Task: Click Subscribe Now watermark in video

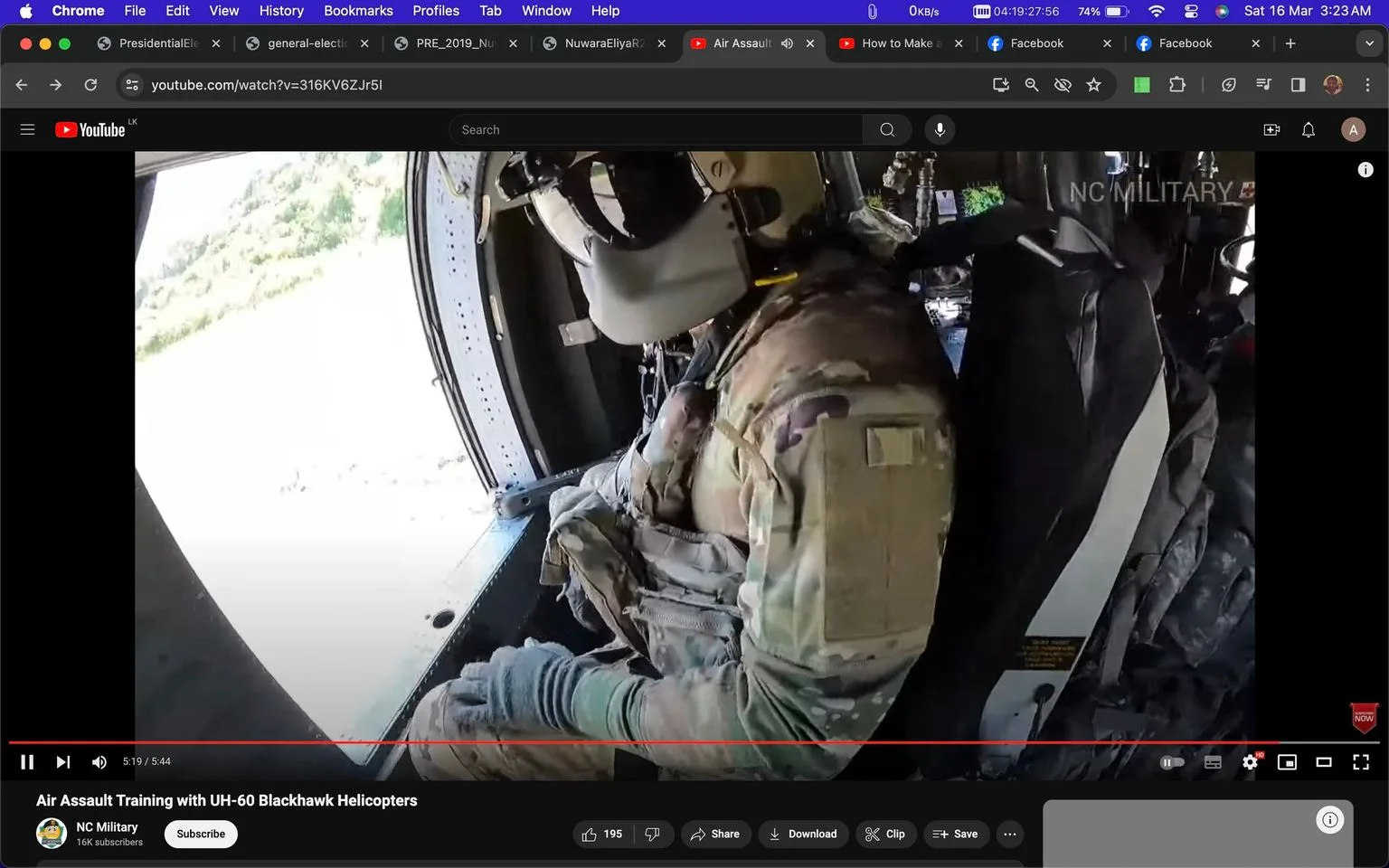Action: click(x=1364, y=718)
